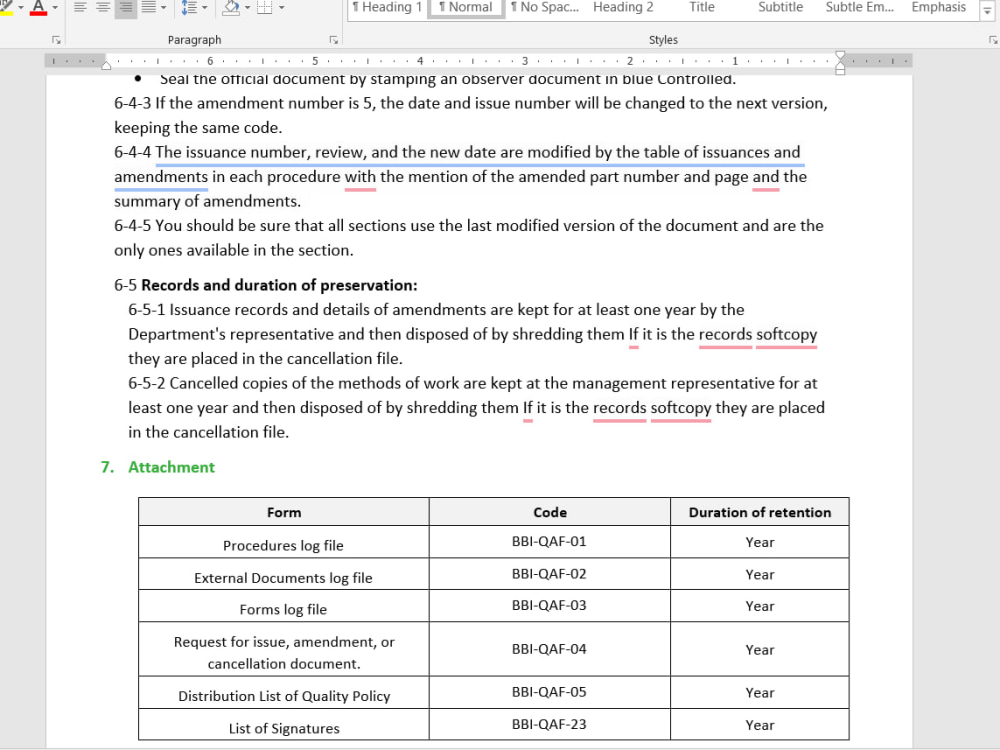Apply the Heading 1 style
This screenshot has height=750, width=1000.
pos(387,8)
